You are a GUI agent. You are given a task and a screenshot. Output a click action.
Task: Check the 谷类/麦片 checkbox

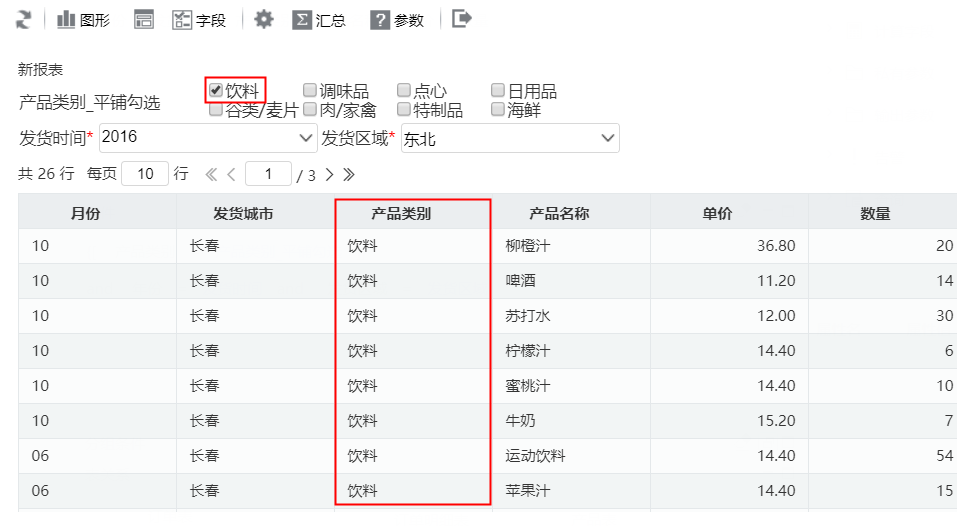click(215, 110)
